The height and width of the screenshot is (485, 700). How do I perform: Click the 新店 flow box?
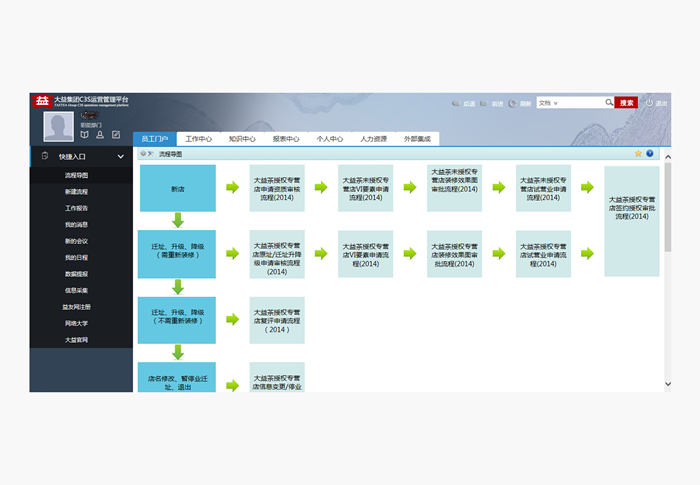click(178, 188)
